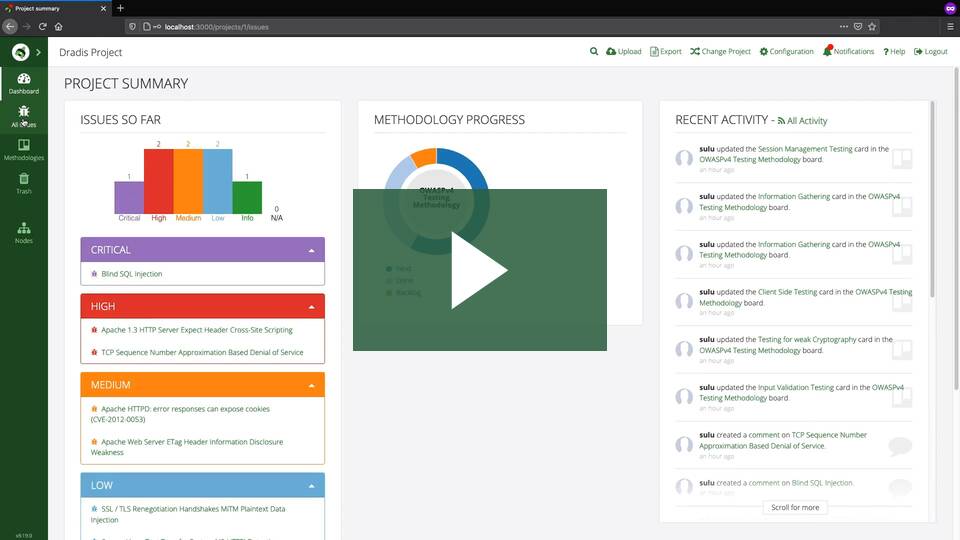Click the purple Critical bar in chart
960x540 pixels.
[x=129, y=197]
